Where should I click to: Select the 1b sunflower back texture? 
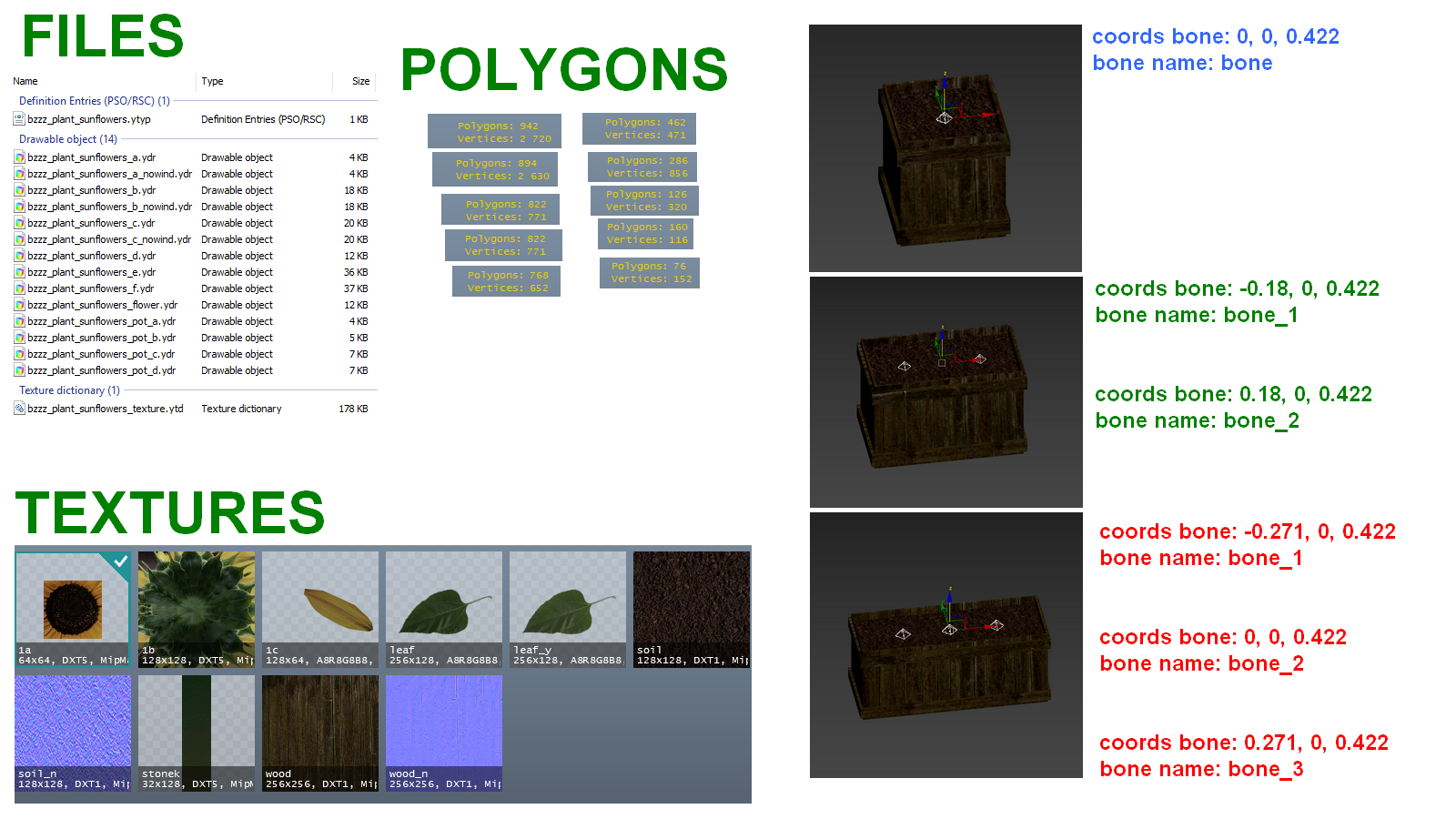(197, 610)
